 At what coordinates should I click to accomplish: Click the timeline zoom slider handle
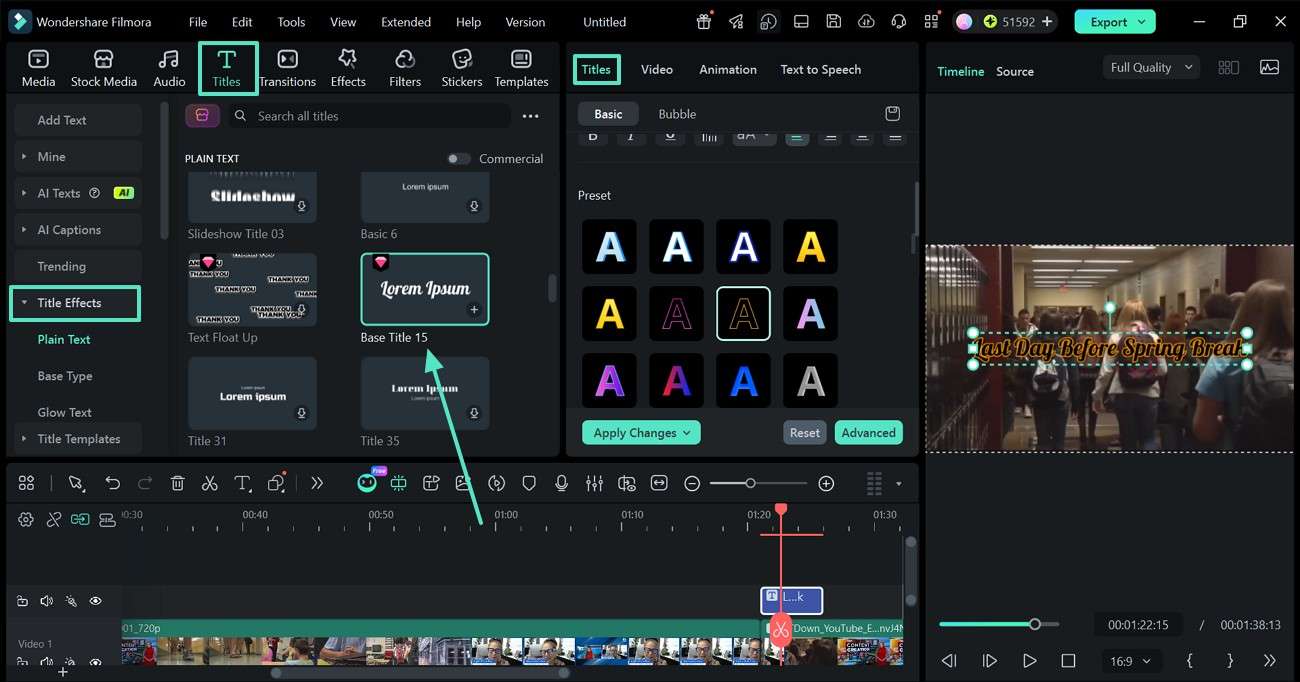pos(750,483)
